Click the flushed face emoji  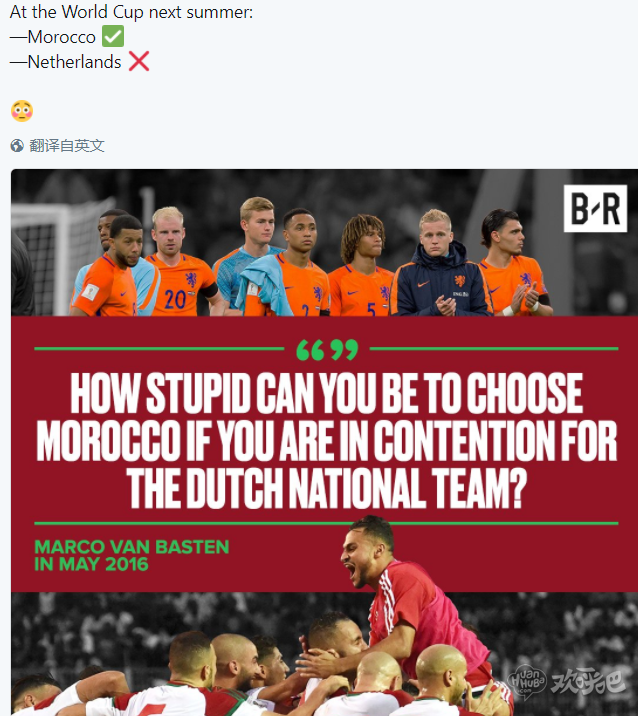(22, 111)
